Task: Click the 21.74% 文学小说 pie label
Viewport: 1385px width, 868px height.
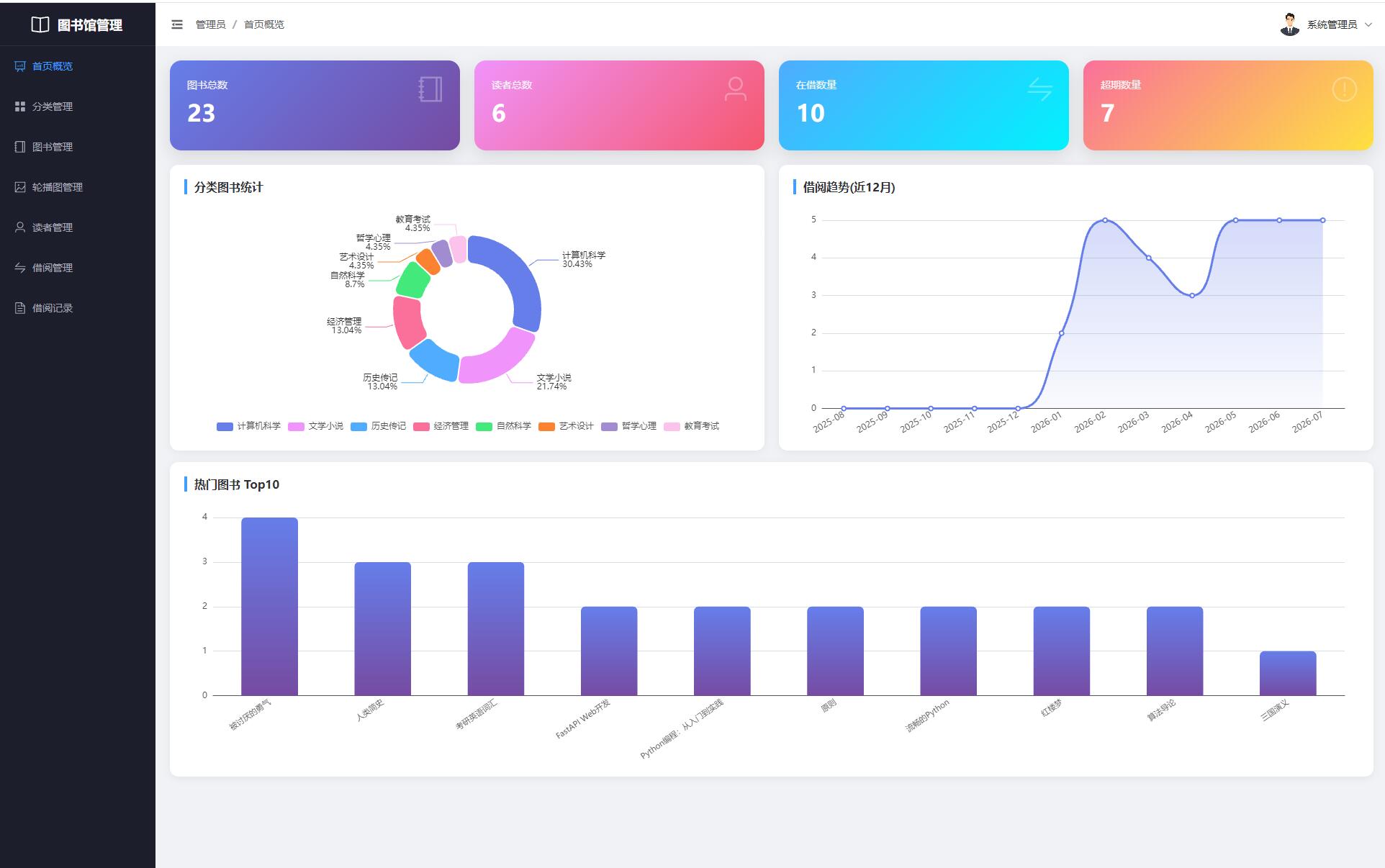Action: pos(554,382)
